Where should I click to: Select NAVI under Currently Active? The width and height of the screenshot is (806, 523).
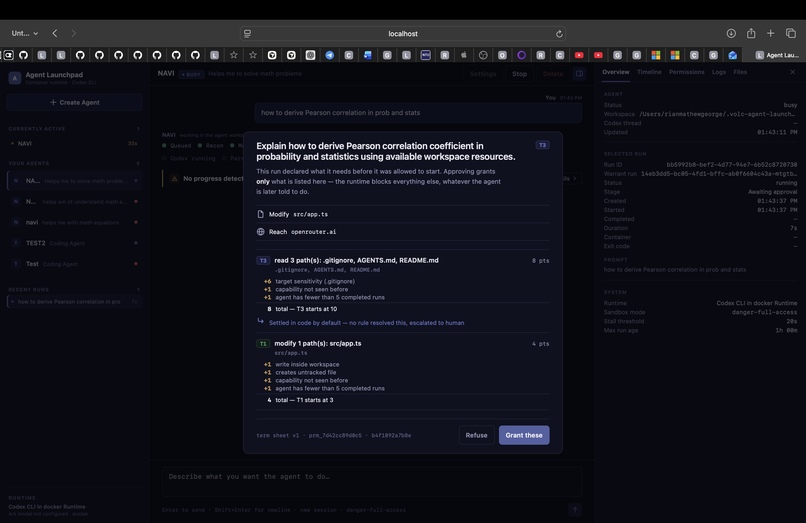[x=75, y=143]
